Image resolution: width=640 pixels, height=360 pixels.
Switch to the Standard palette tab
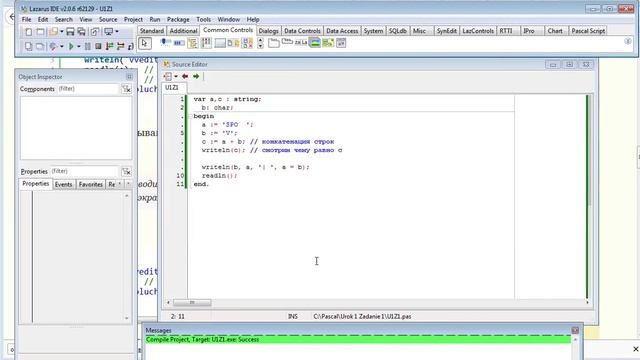pyautogui.click(x=152, y=31)
